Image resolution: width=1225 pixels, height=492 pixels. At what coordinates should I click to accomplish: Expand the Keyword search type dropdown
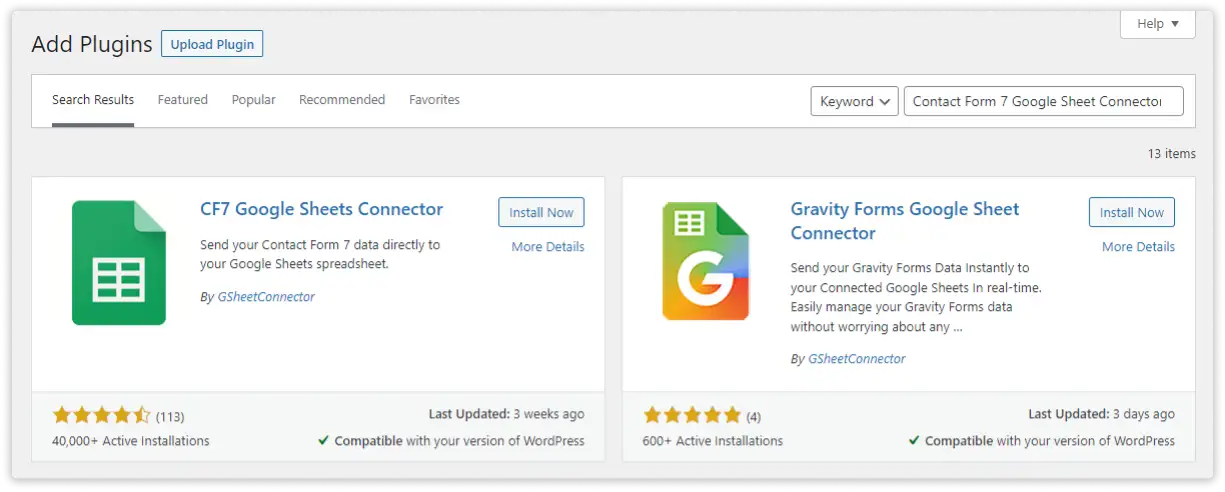(x=854, y=101)
